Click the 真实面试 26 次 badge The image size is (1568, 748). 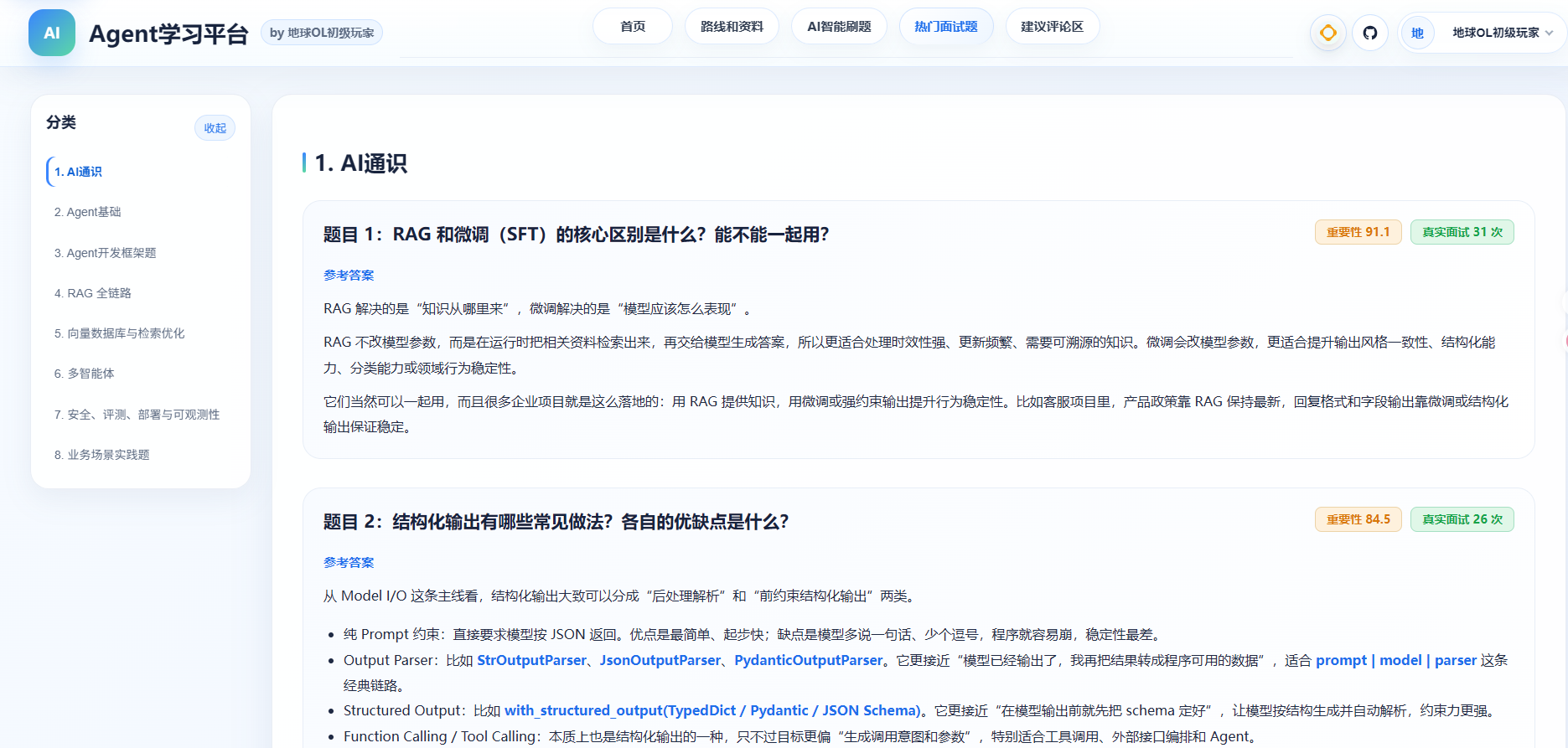coord(1462,519)
